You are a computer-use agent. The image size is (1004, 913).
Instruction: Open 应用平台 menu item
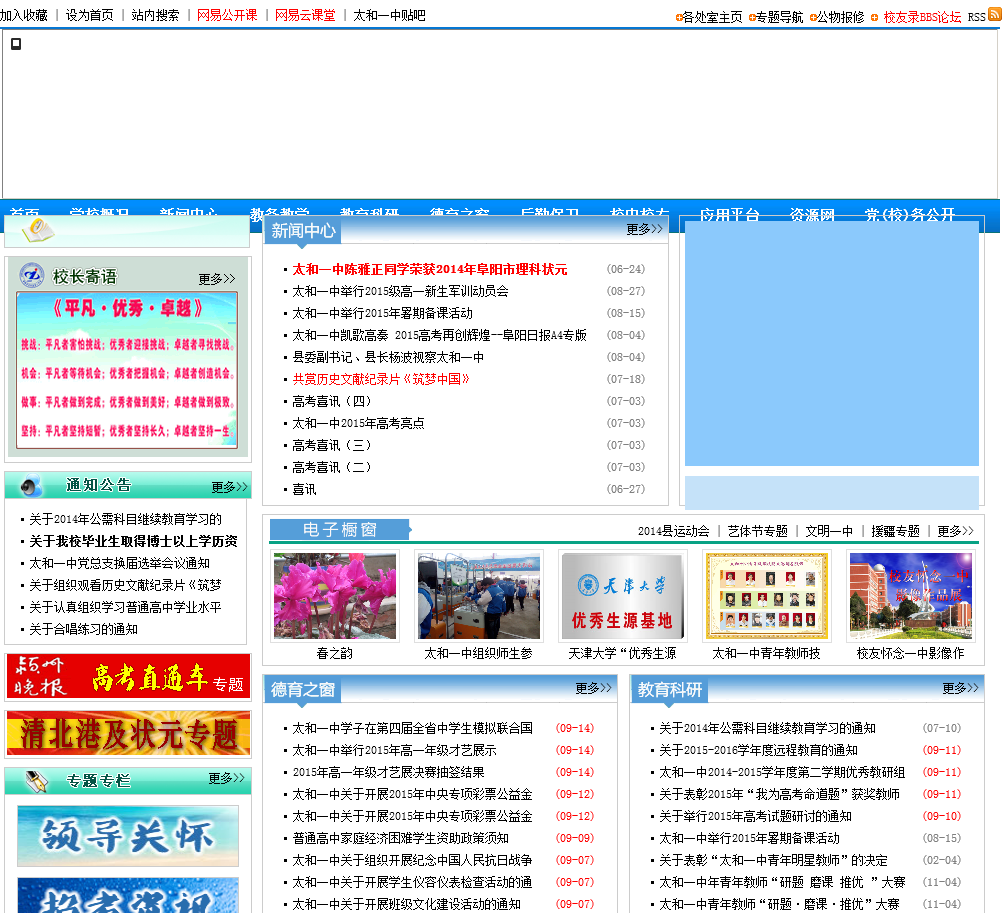(x=729, y=215)
